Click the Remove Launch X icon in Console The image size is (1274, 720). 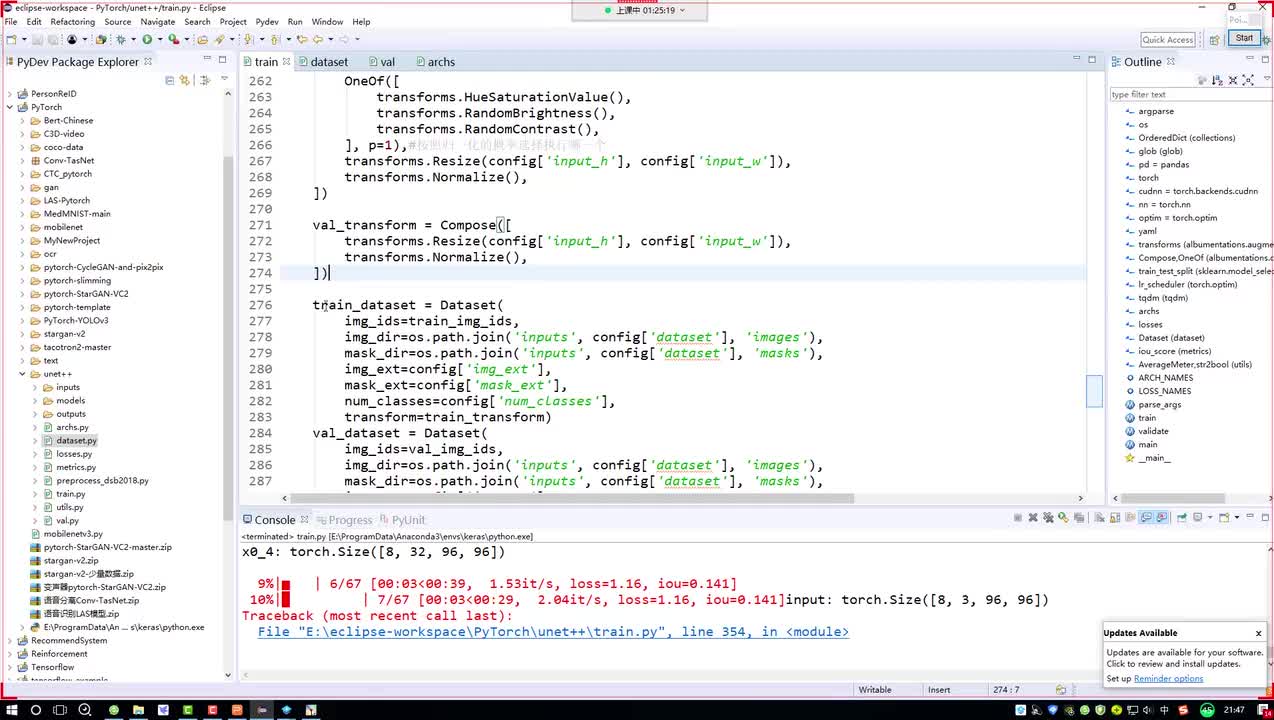pyautogui.click(x=1033, y=518)
